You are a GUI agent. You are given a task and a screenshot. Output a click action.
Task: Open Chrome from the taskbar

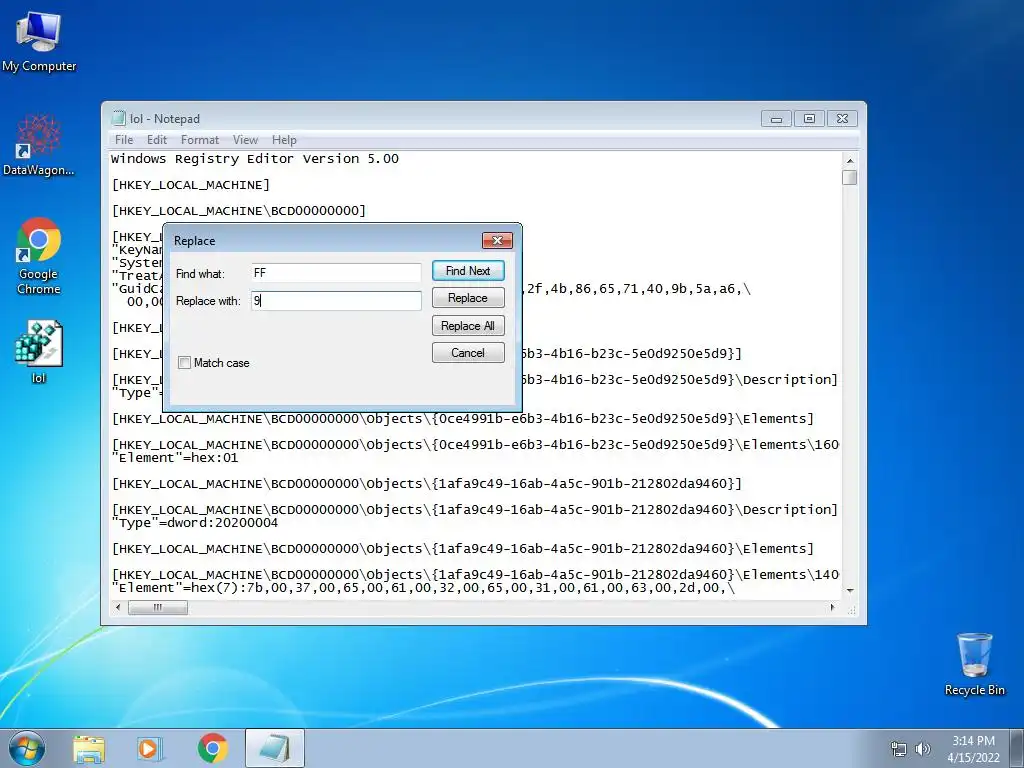(x=212, y=748)
